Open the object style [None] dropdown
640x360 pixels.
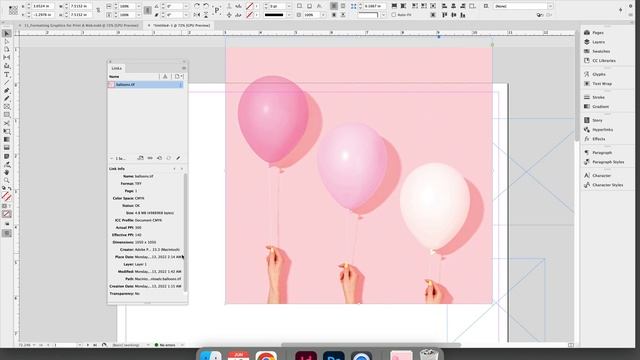pos(550,6)
